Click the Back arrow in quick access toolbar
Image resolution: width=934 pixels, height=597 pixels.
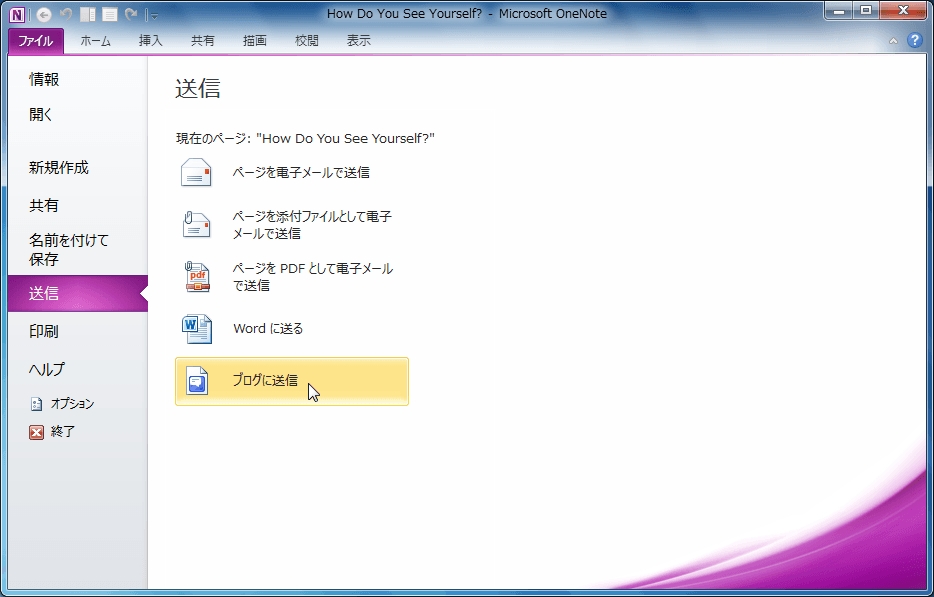43,14
